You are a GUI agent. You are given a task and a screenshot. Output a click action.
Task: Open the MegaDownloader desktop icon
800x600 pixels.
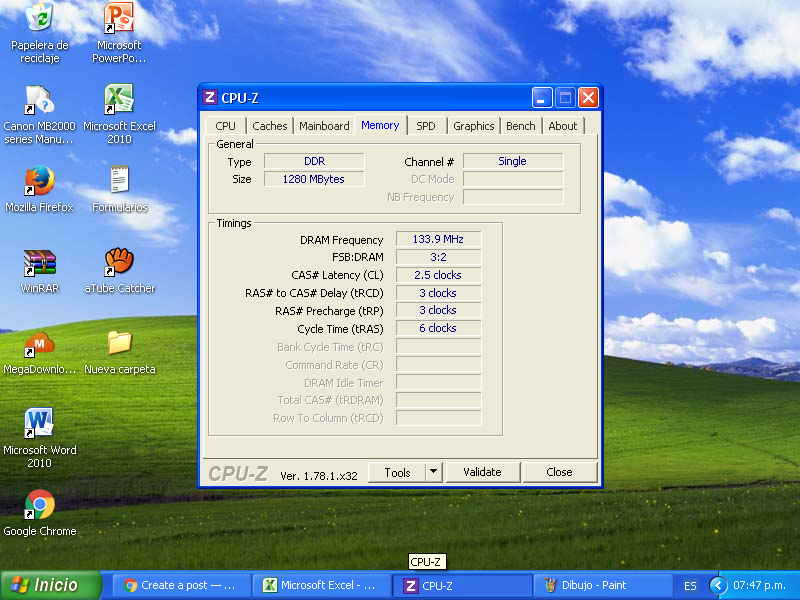click(40, 344)
